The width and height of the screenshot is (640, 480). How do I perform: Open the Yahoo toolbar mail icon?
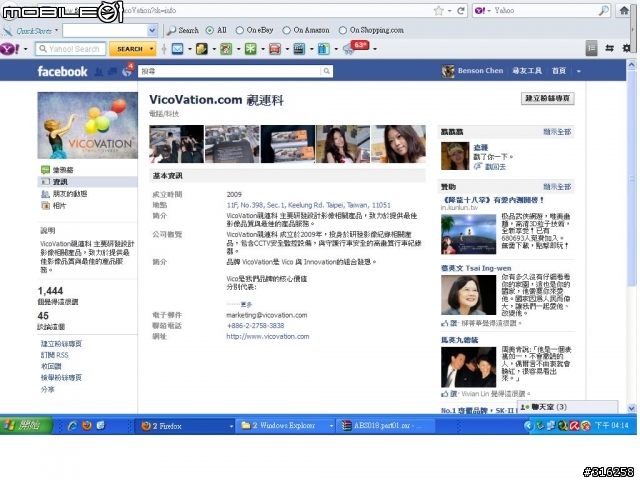(x=178, y=49)
